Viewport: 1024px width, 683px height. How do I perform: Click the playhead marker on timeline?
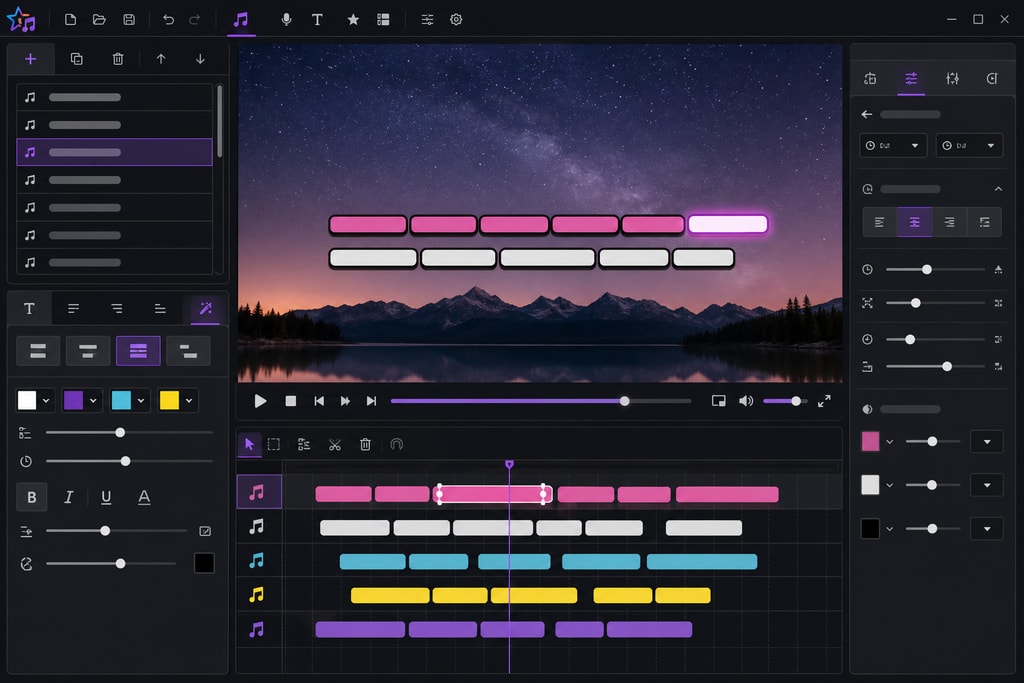click(x=509, y=464)
